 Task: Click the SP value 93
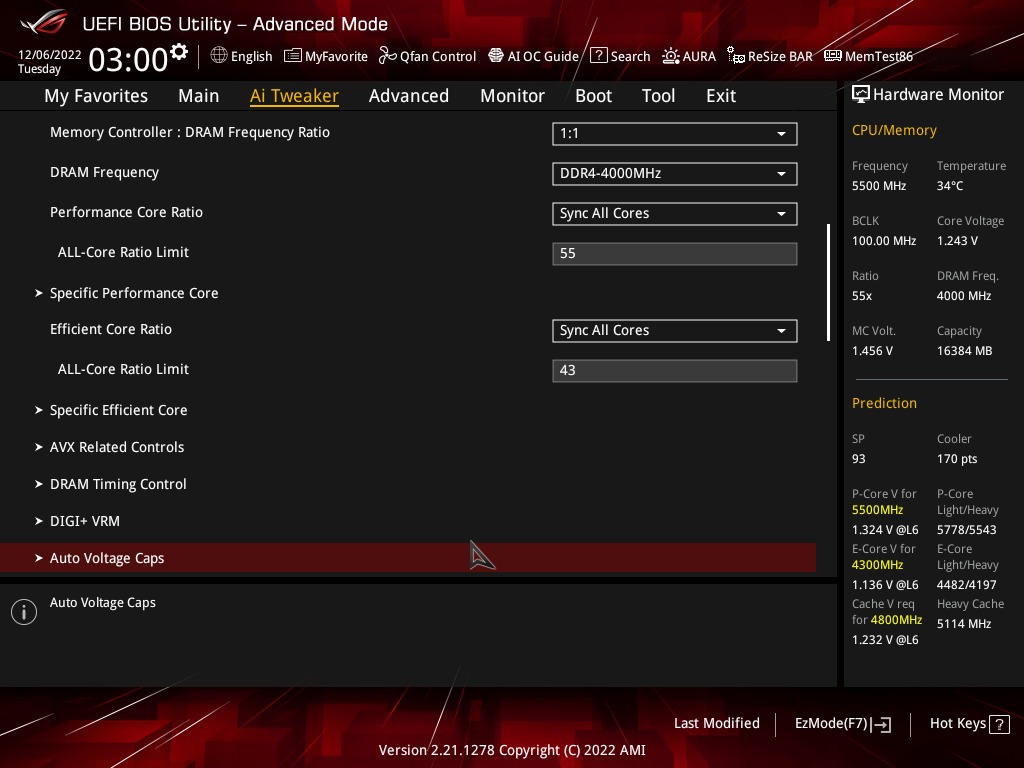[x=859, y=459]
